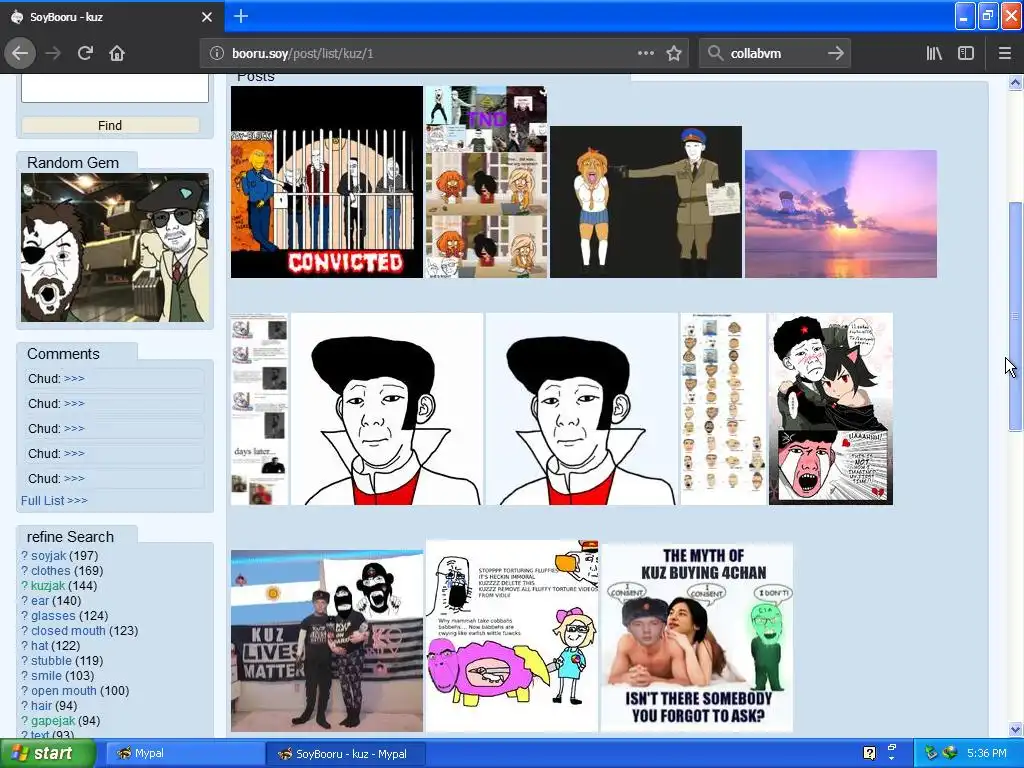The height and width of the screenshot is (768, 1024).
Task: Click the help question mark tray icon
Action: [869, 754]
